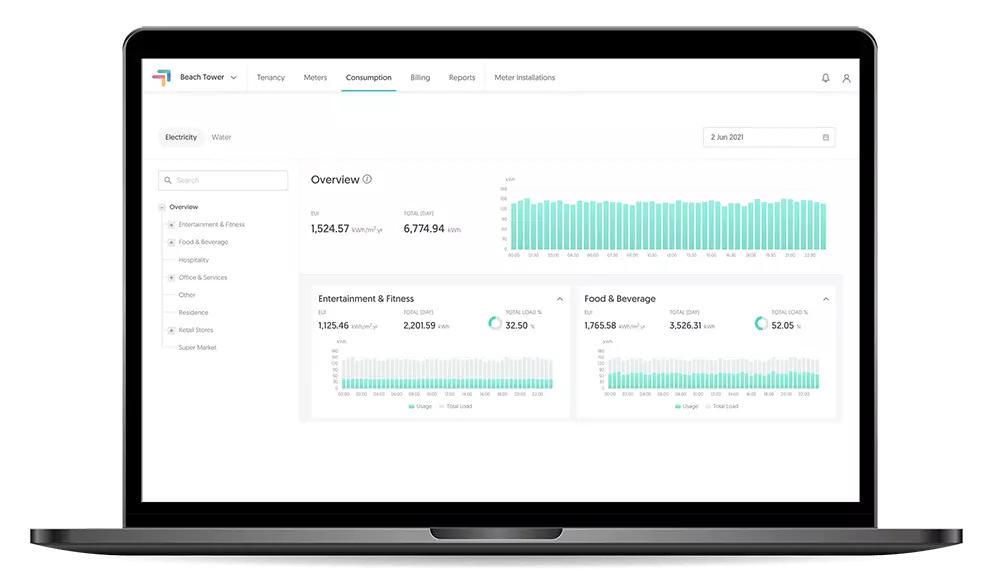Image resolution: width=1000 pixels, height=581 pixels.
Task: Collapse the Food & Beverage card
Action: coord(826,299)
